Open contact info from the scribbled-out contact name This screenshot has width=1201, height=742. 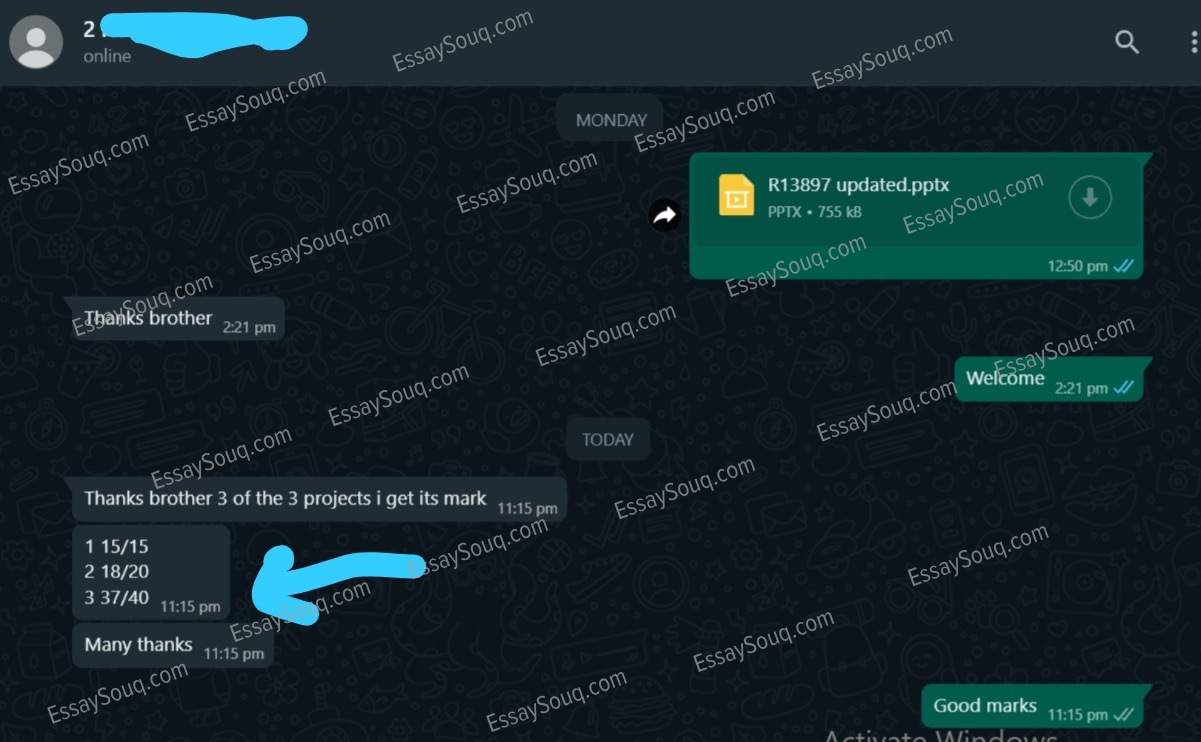click(x=195, y=30)
